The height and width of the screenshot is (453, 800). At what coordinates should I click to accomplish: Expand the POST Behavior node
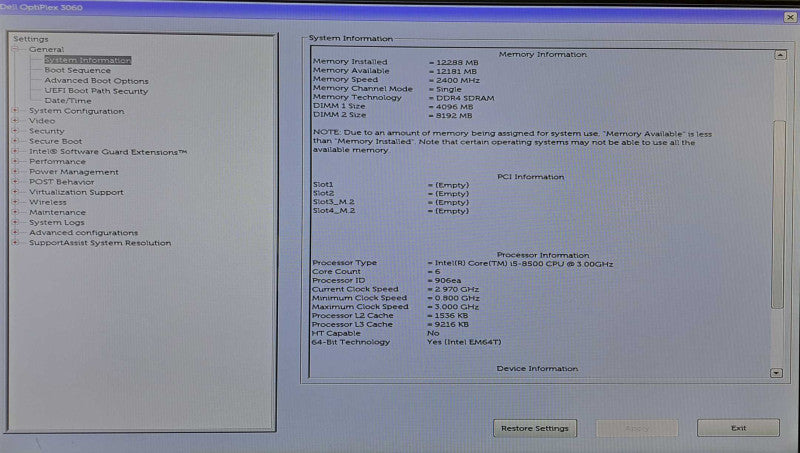15,182
